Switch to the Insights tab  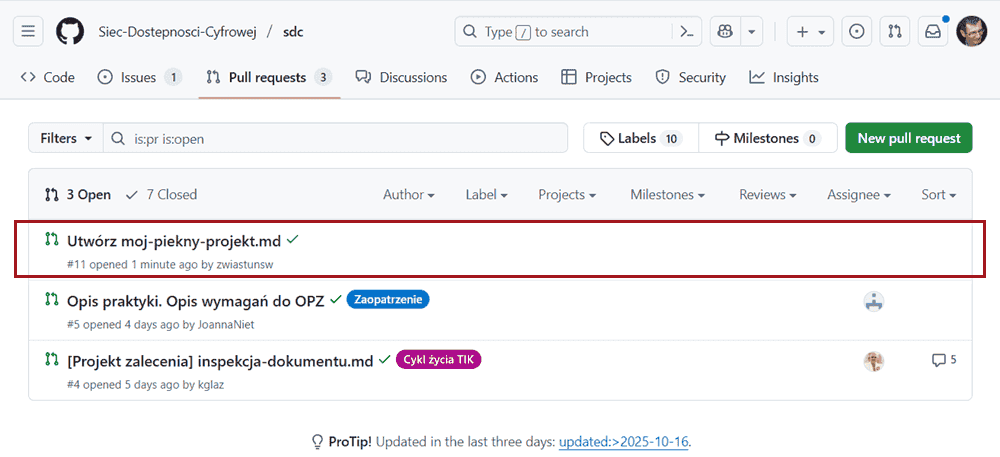coord(784,77)
